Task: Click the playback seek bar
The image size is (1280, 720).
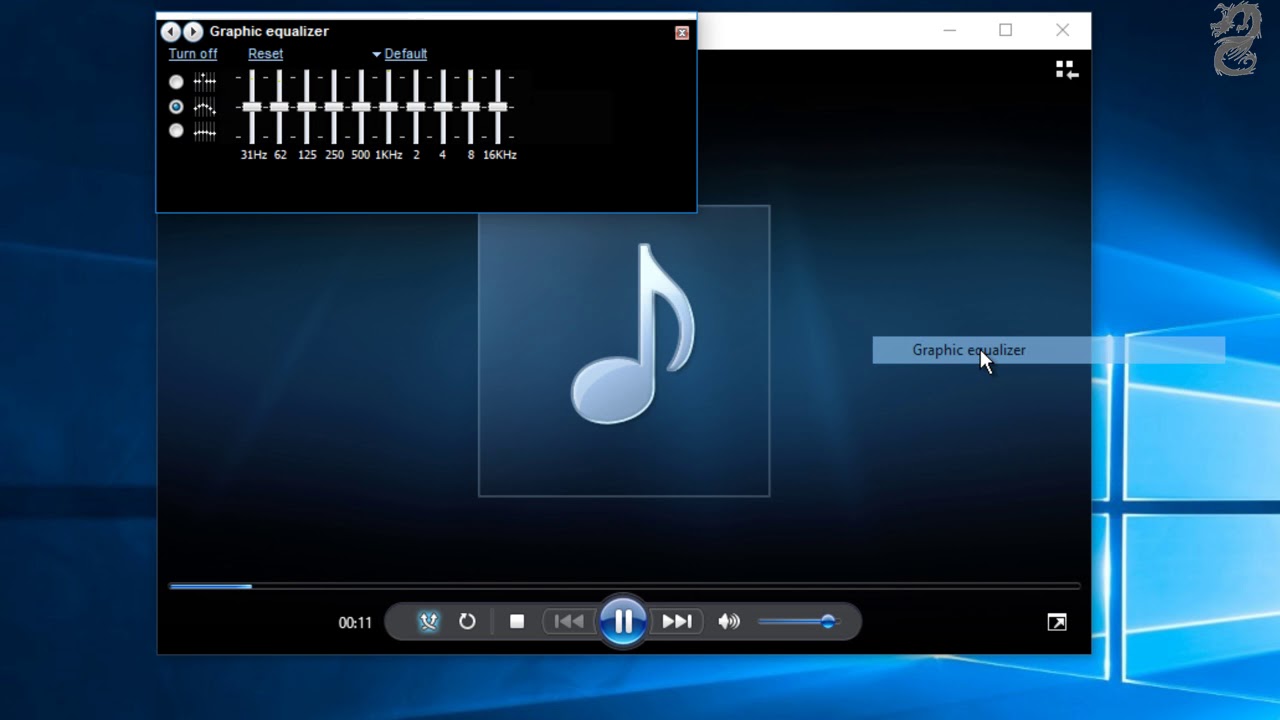Action: (x=624, y=586)
